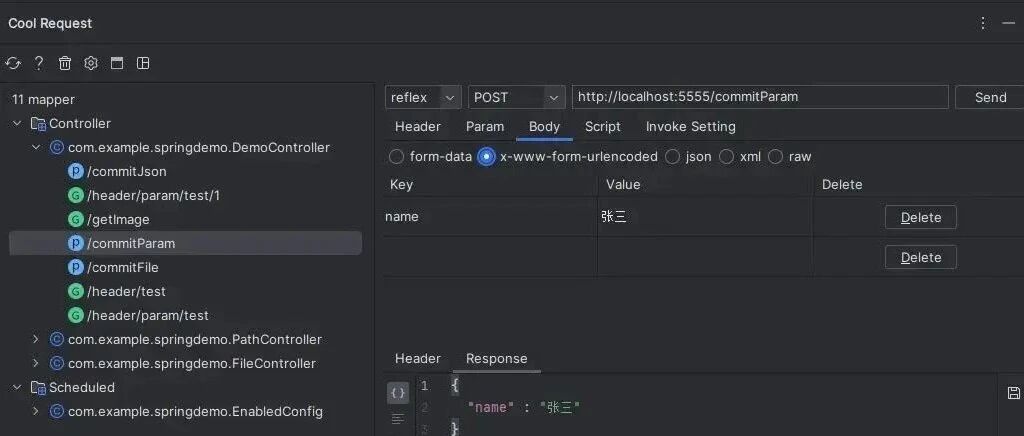Open the three-dot options menu

983,23
